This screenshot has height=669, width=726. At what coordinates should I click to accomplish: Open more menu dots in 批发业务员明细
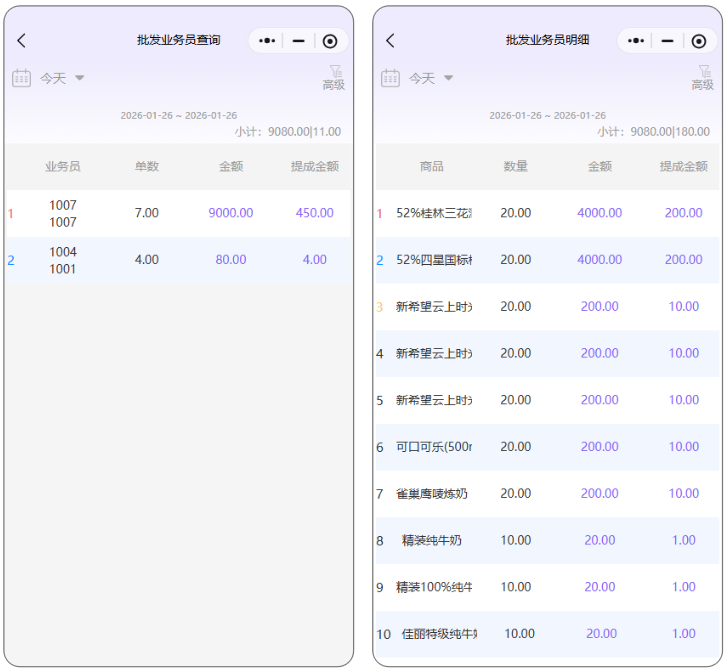(636, 41)
